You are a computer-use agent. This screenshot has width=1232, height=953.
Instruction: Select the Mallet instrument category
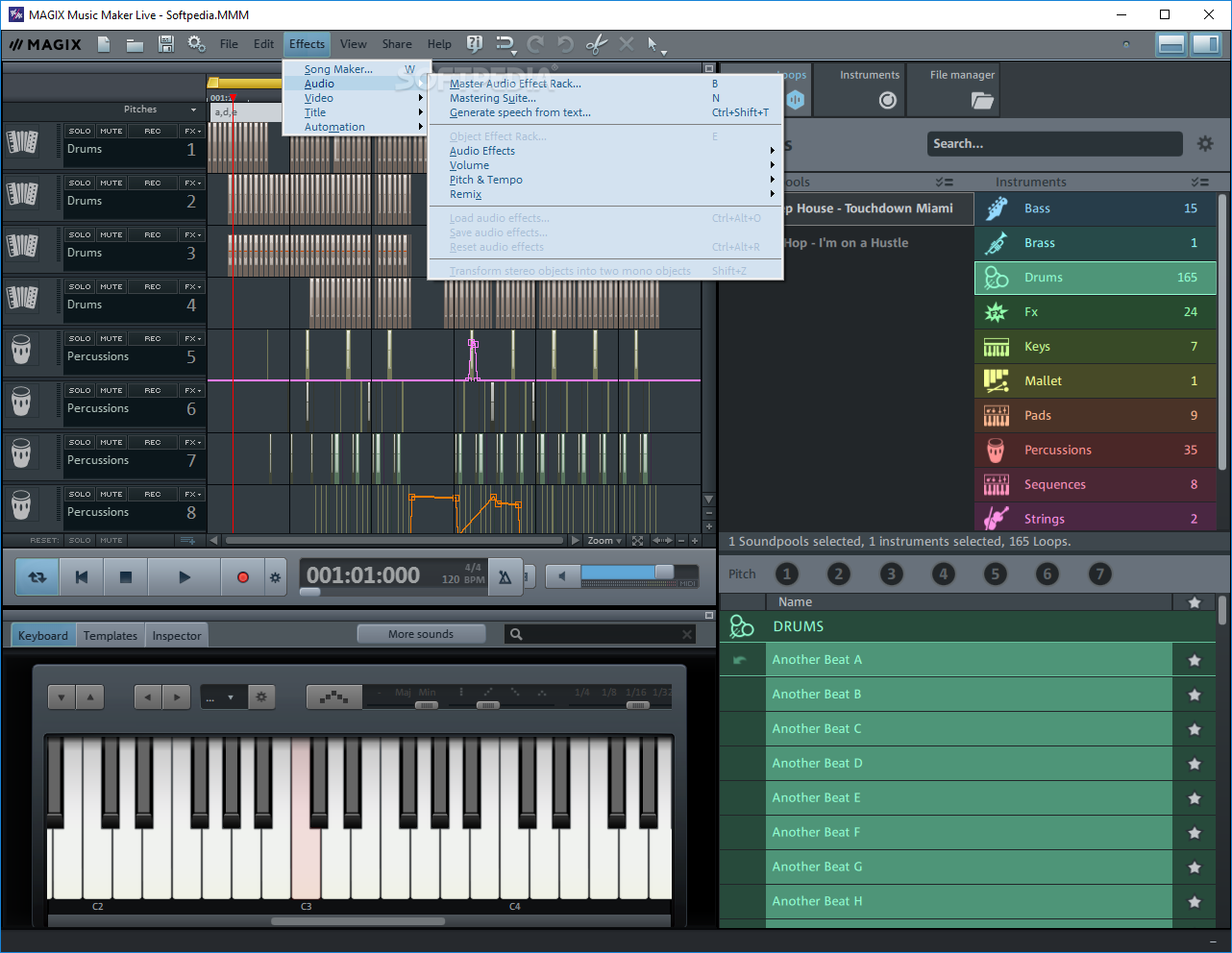[1096, 381]
